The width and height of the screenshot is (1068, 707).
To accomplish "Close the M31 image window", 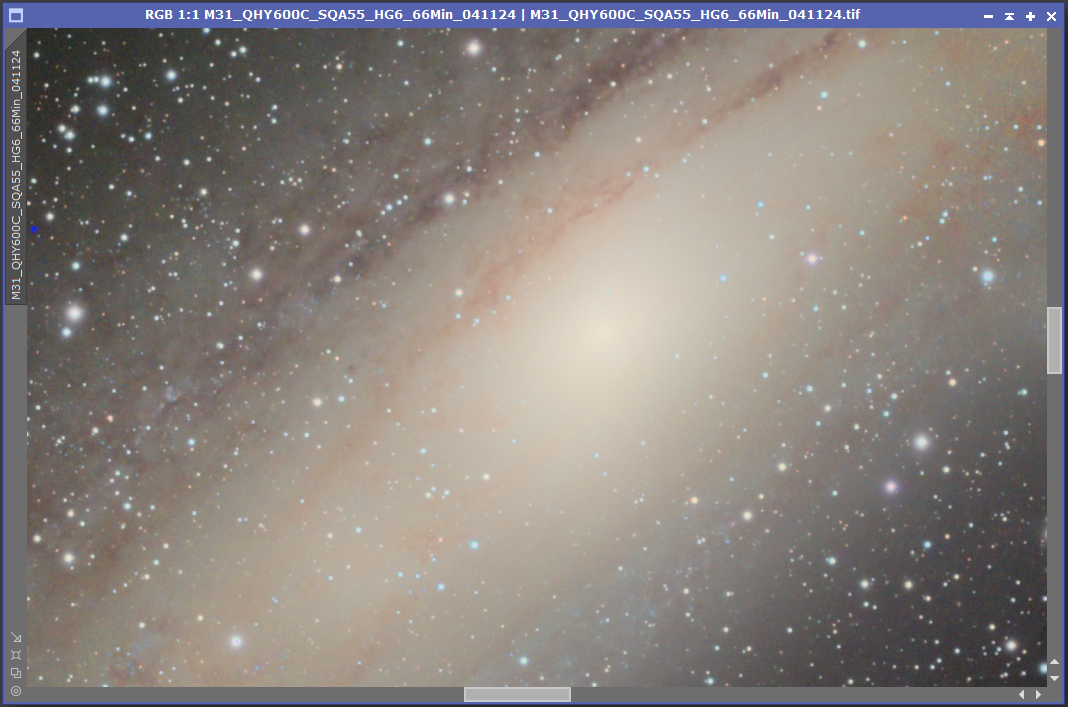I will (x=1052, y=16).
